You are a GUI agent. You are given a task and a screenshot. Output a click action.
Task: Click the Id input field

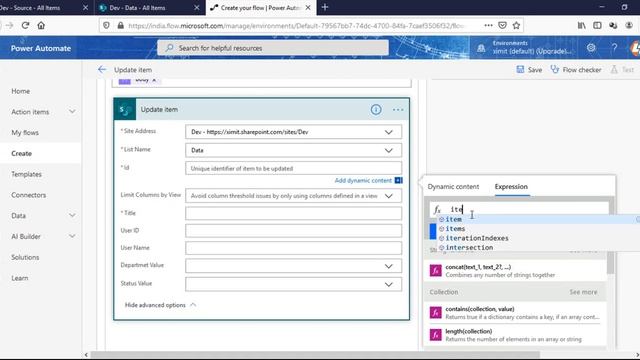coord(293,168)
